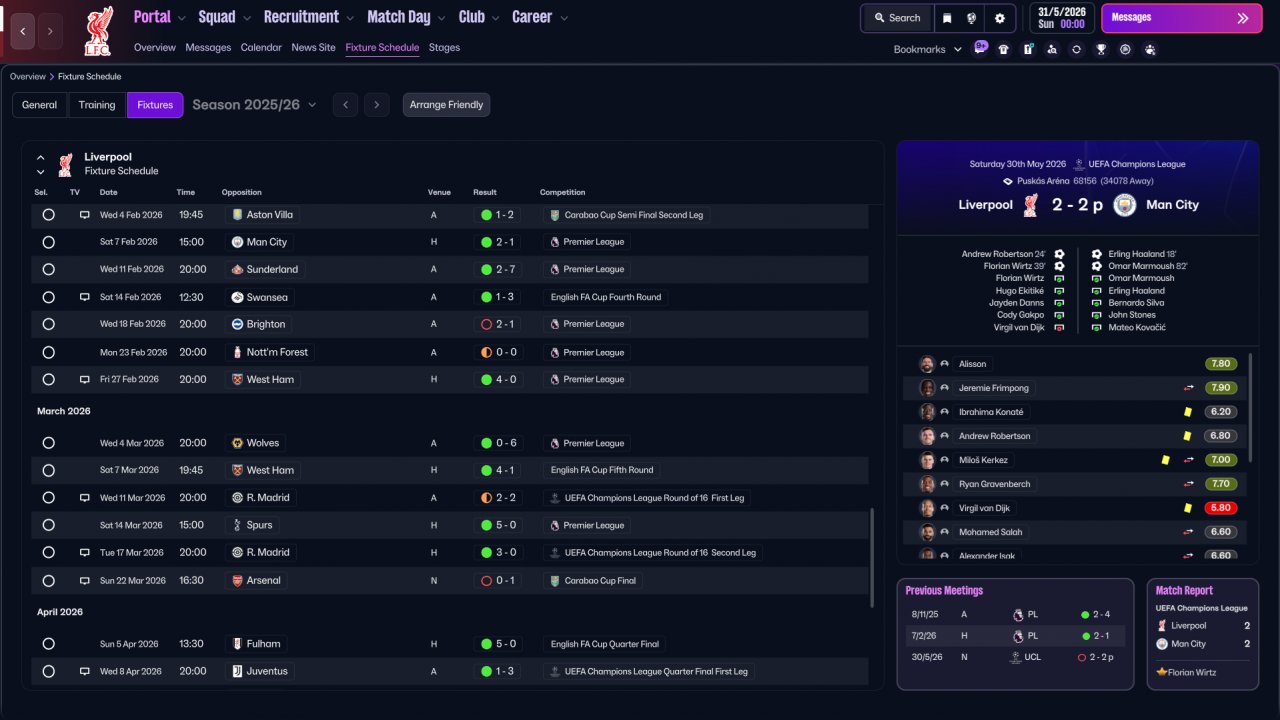This screenshot has height=720, width=1280.
Task: Select the Man City fixture radio button
Action: point(48,242)
